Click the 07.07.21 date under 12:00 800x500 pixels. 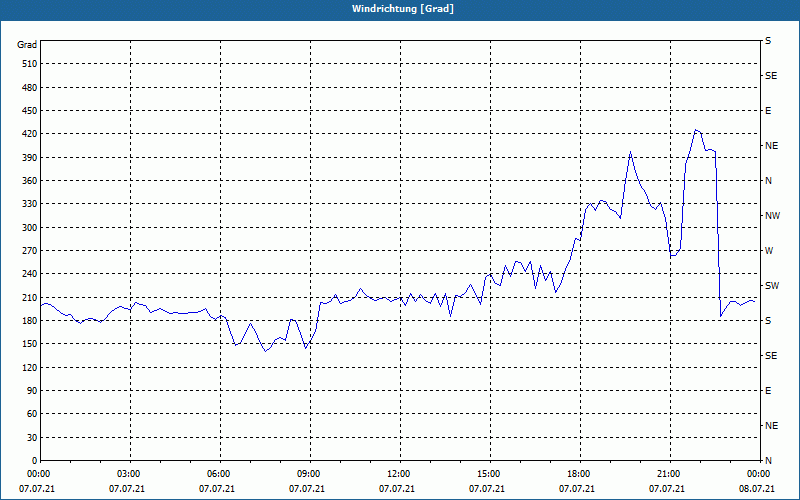397,489
